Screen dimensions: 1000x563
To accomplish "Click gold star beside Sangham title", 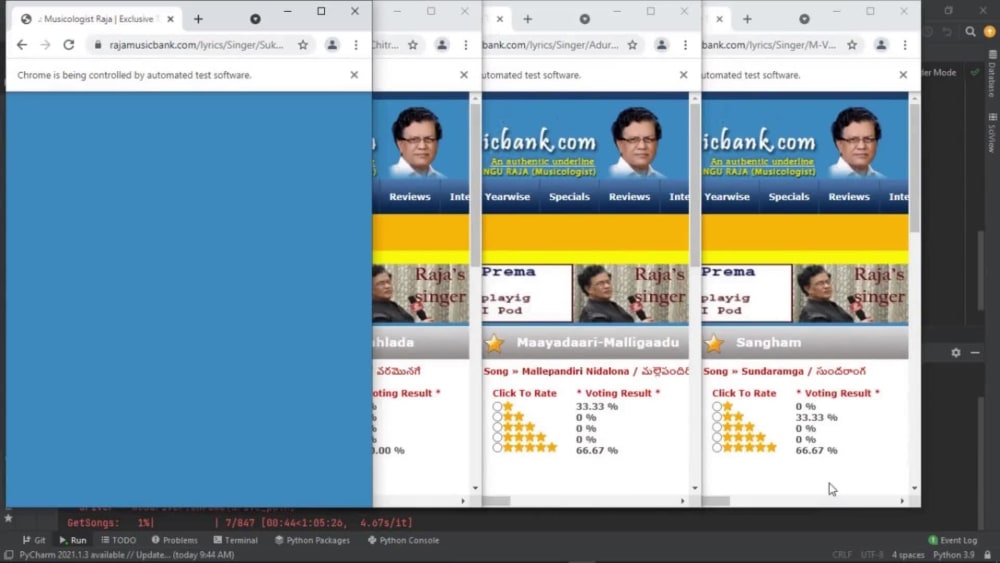I will click(714, 343).
